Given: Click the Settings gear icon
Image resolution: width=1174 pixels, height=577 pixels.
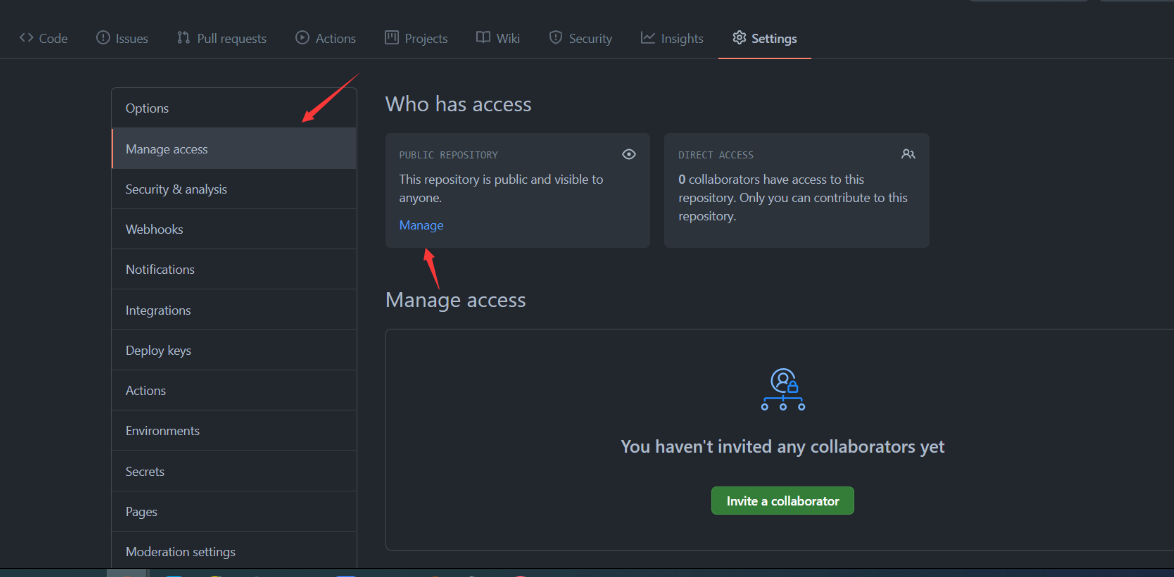Looking at the screenshot, I should click(739, 37).
